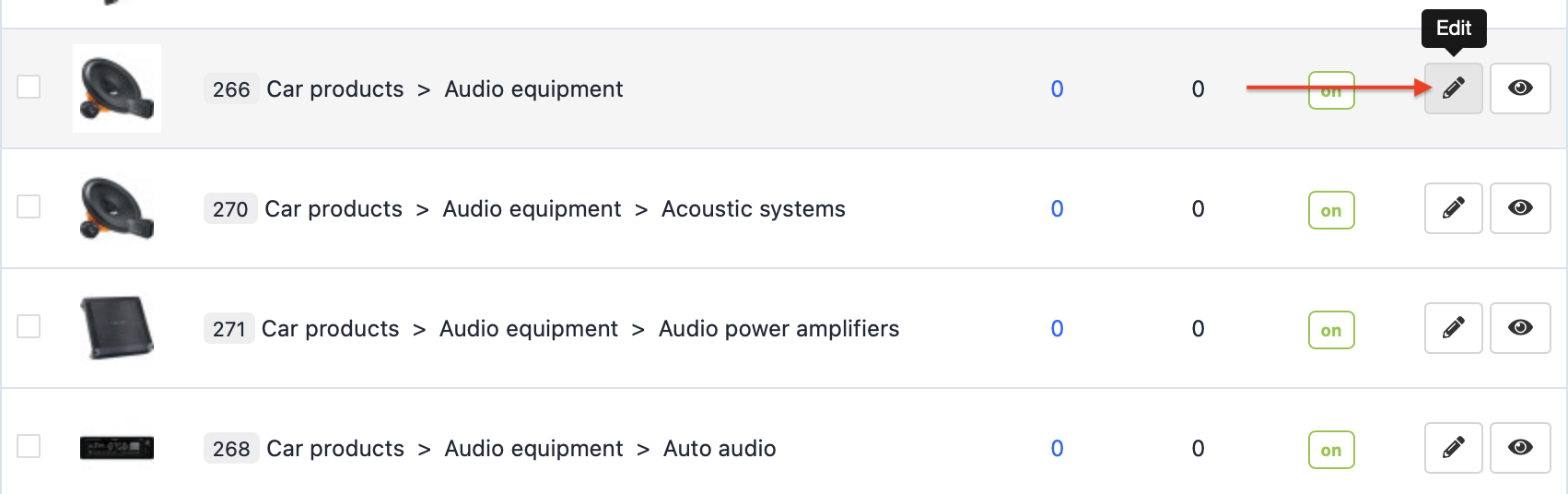Open the speaker thumbnail for category 270
This screenshot has height=494, width=1568.
(117, 208)
